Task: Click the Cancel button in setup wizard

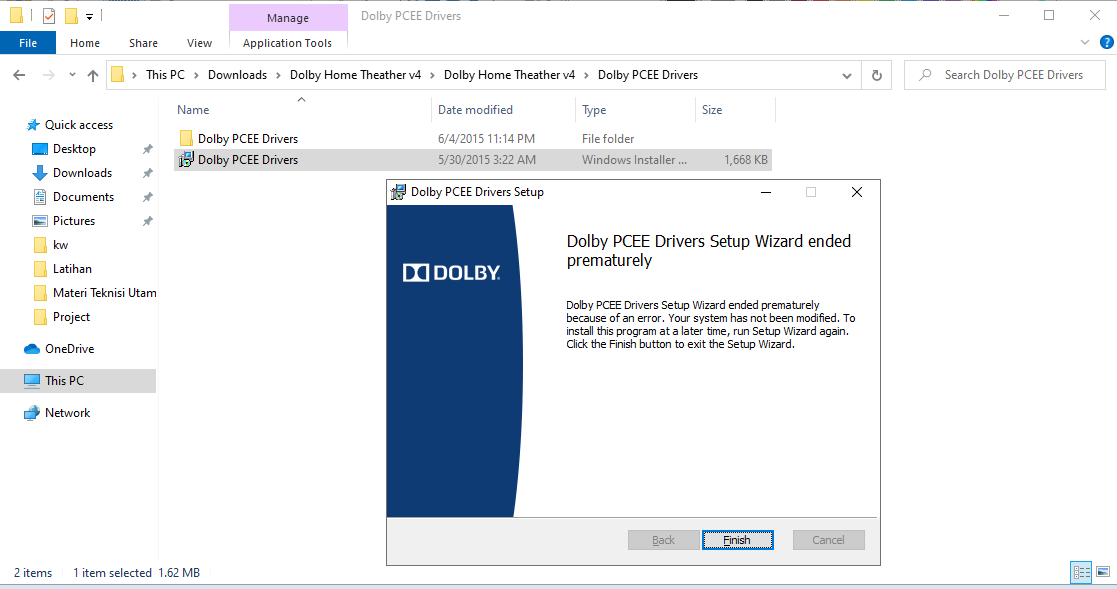Action: pos(828,540)
